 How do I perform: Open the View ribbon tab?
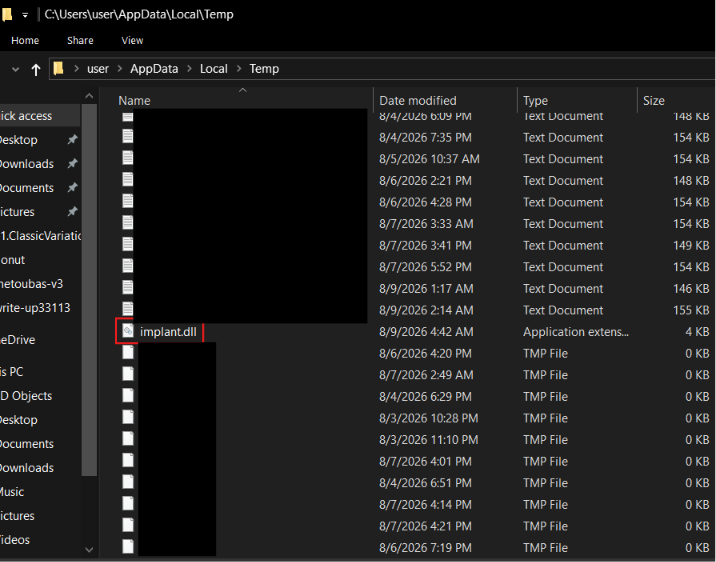(132, 41)
